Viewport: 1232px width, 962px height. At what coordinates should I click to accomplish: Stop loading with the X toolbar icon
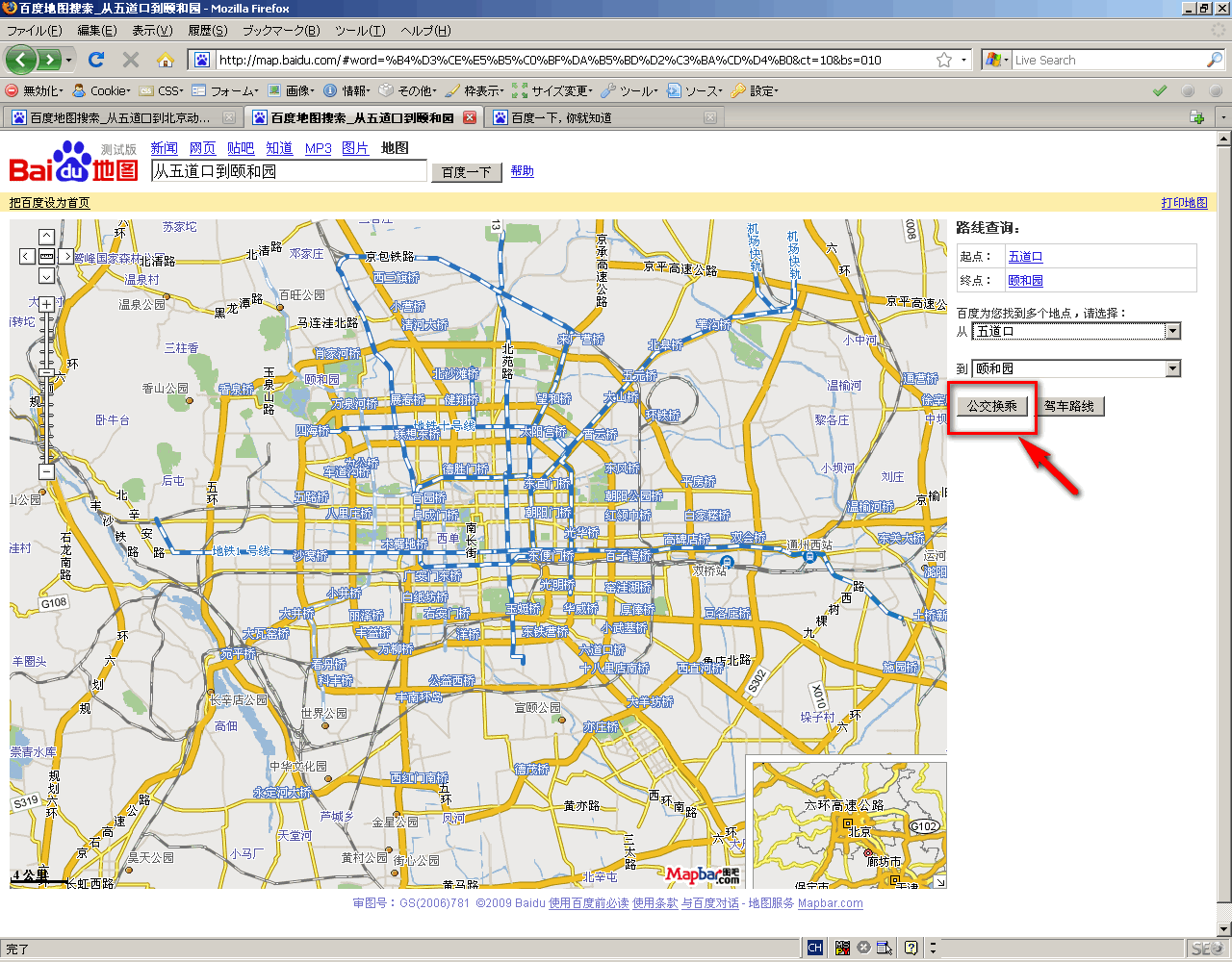click(131, 60)
